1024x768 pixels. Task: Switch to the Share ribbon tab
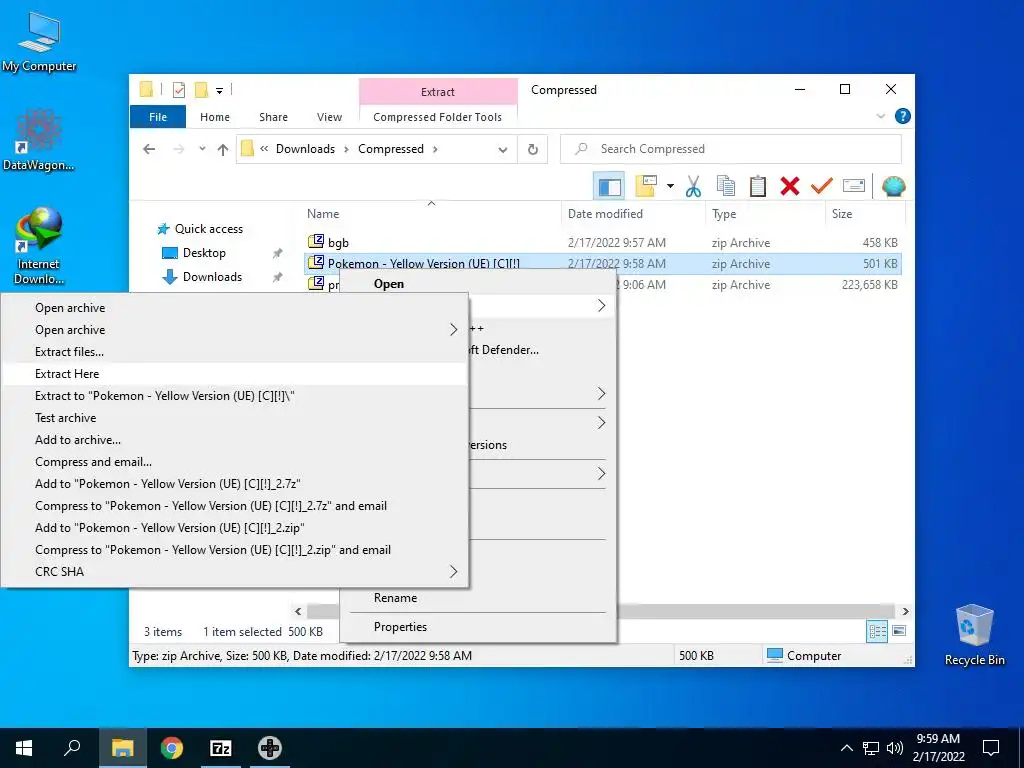(273, 117)
